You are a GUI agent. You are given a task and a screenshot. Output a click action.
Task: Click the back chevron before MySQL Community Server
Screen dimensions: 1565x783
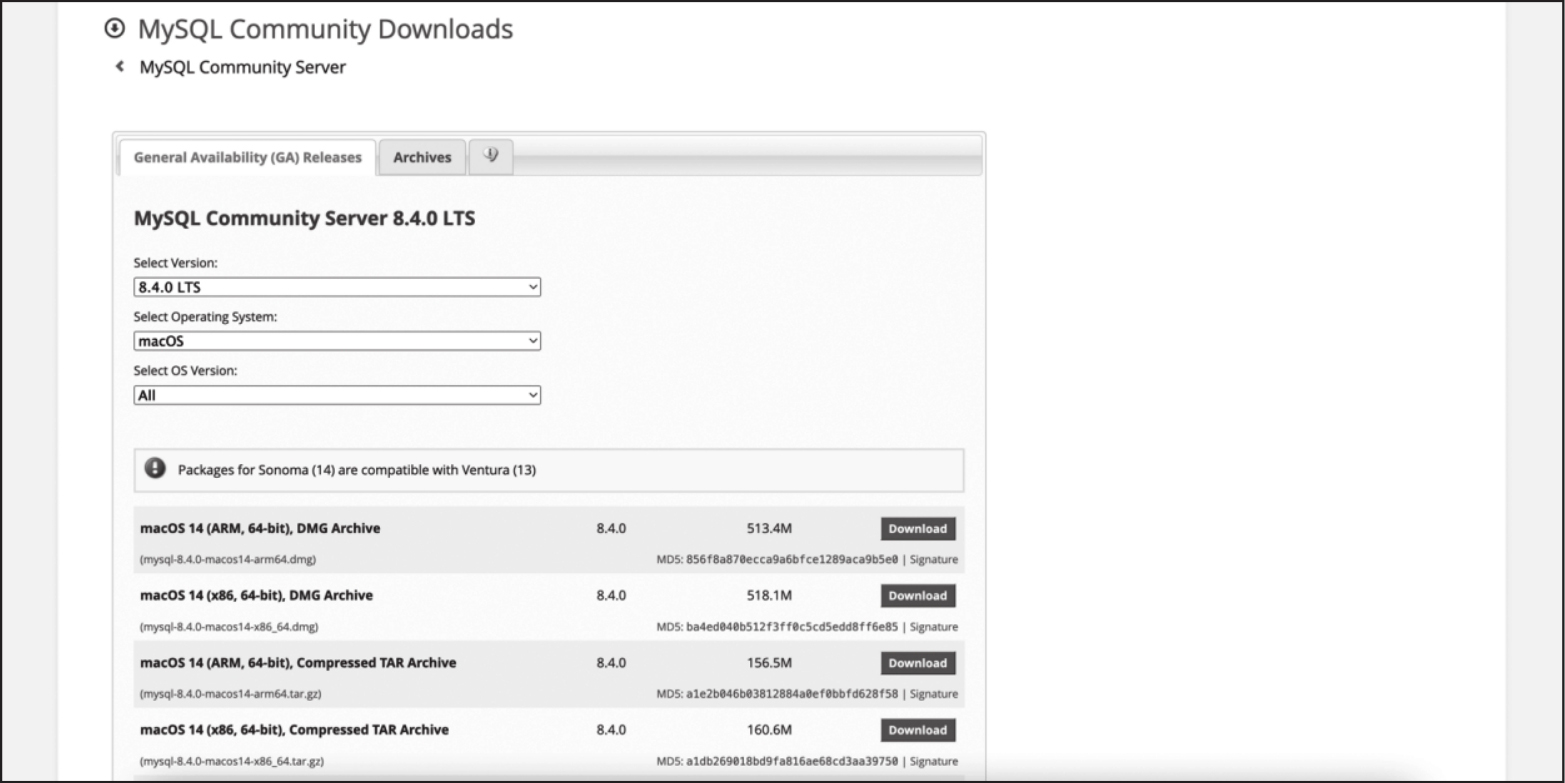pyautogui.click(x=120, y=67)
